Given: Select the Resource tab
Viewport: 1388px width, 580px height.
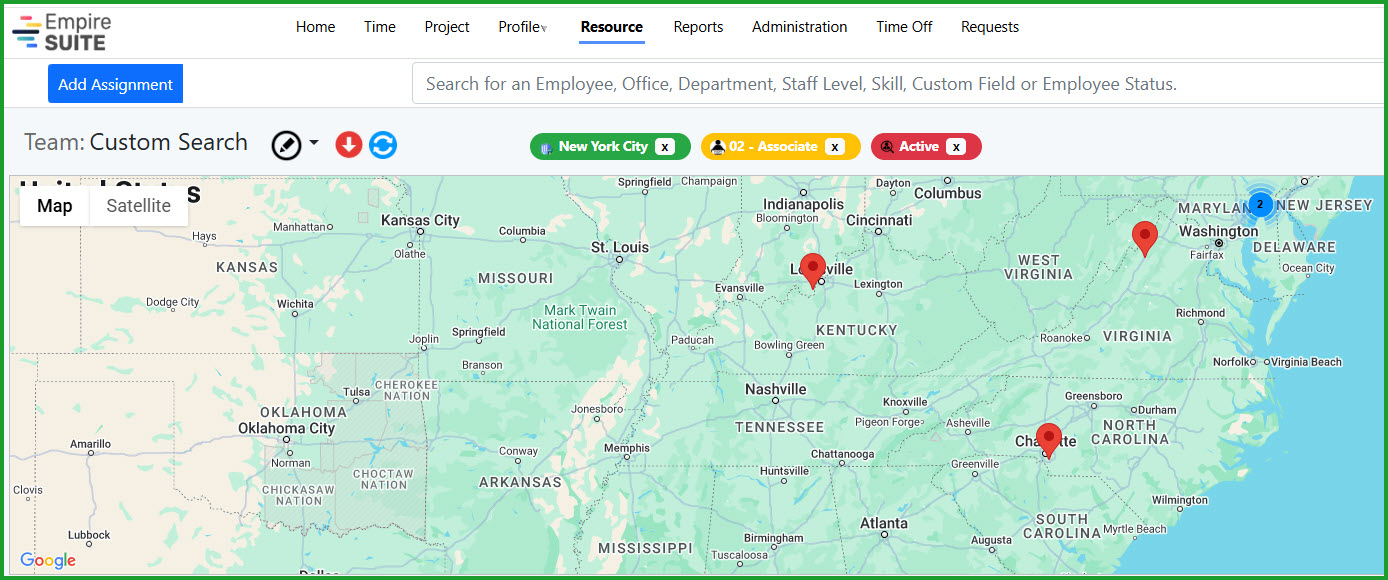Looking at the screenshot, I should 612,27.
